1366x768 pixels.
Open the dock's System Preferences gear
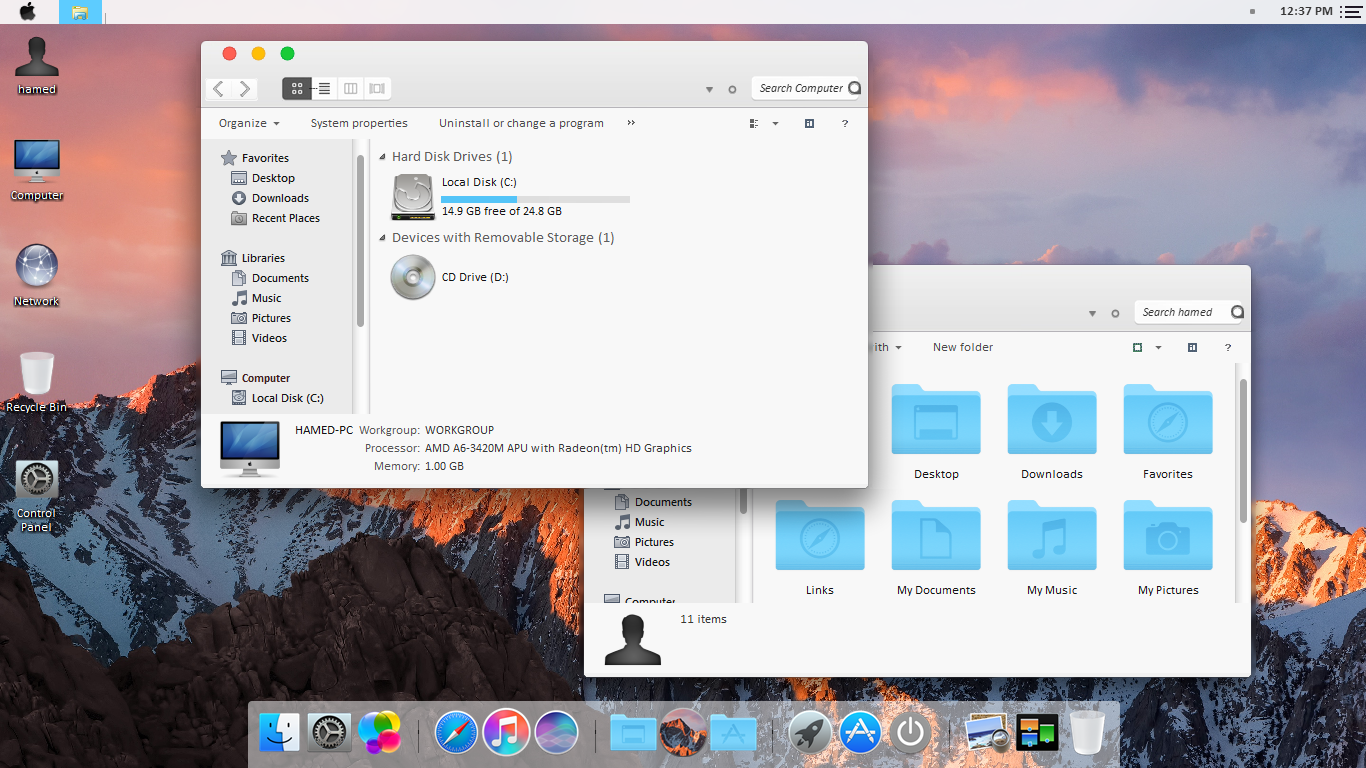(x=329, y=733)
